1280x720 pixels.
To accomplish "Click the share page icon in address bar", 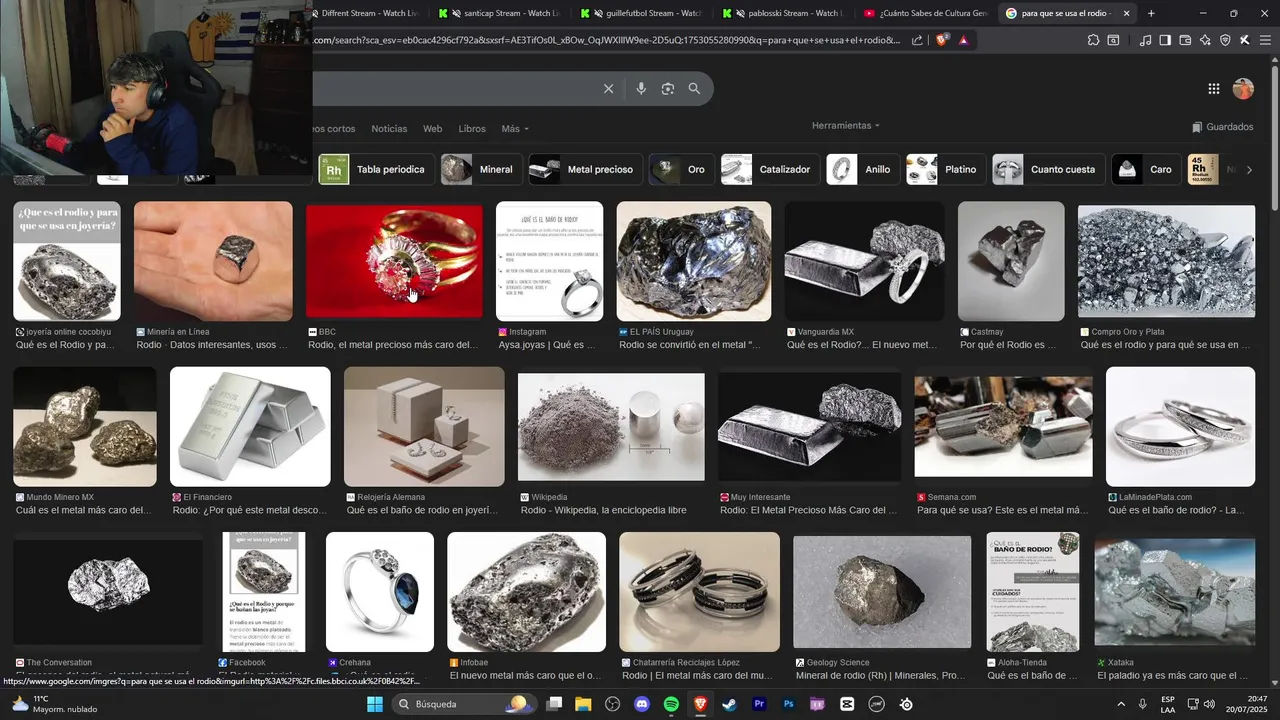I will tap(917, 40).
